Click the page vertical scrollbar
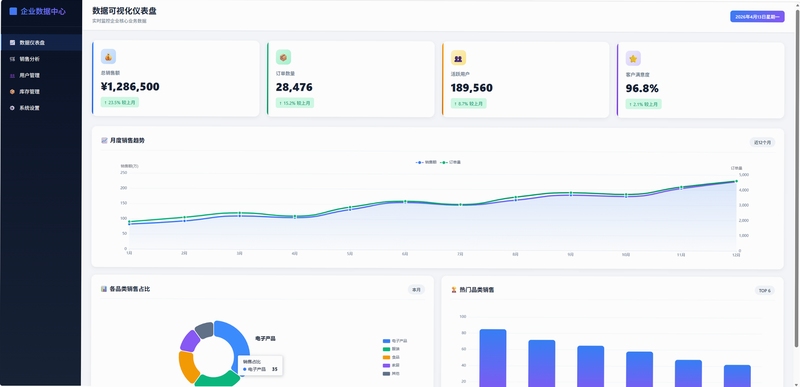Image resolution: width=800 pixels, height=387 pixels. point(797,178)
